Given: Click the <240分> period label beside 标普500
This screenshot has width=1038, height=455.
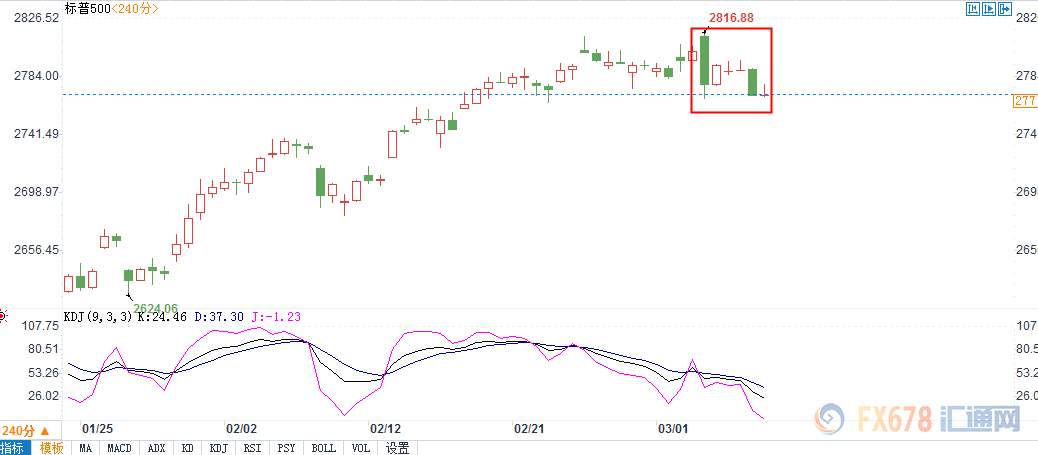Looking at the screenshot, I should (131, 9).
